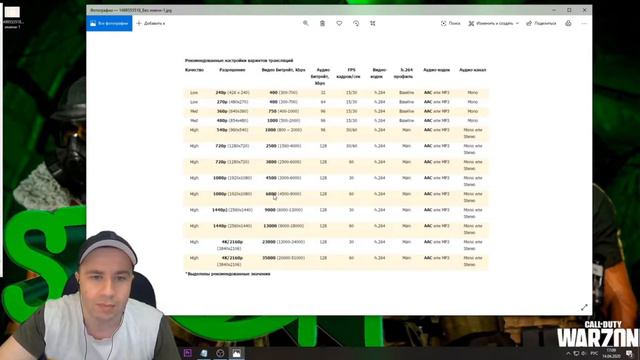Maximize the Photos window
The image size is (640, 360).
click(x=569, y=10)
